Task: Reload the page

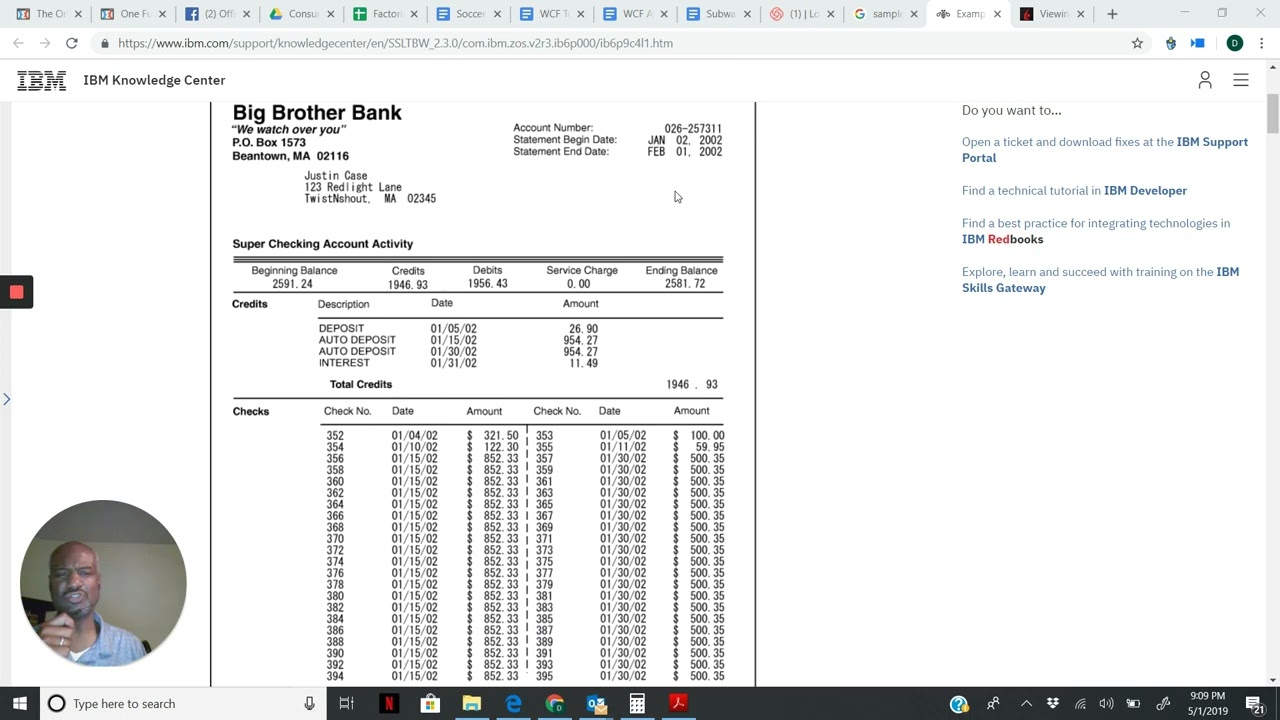Action: tap(72, 43)
